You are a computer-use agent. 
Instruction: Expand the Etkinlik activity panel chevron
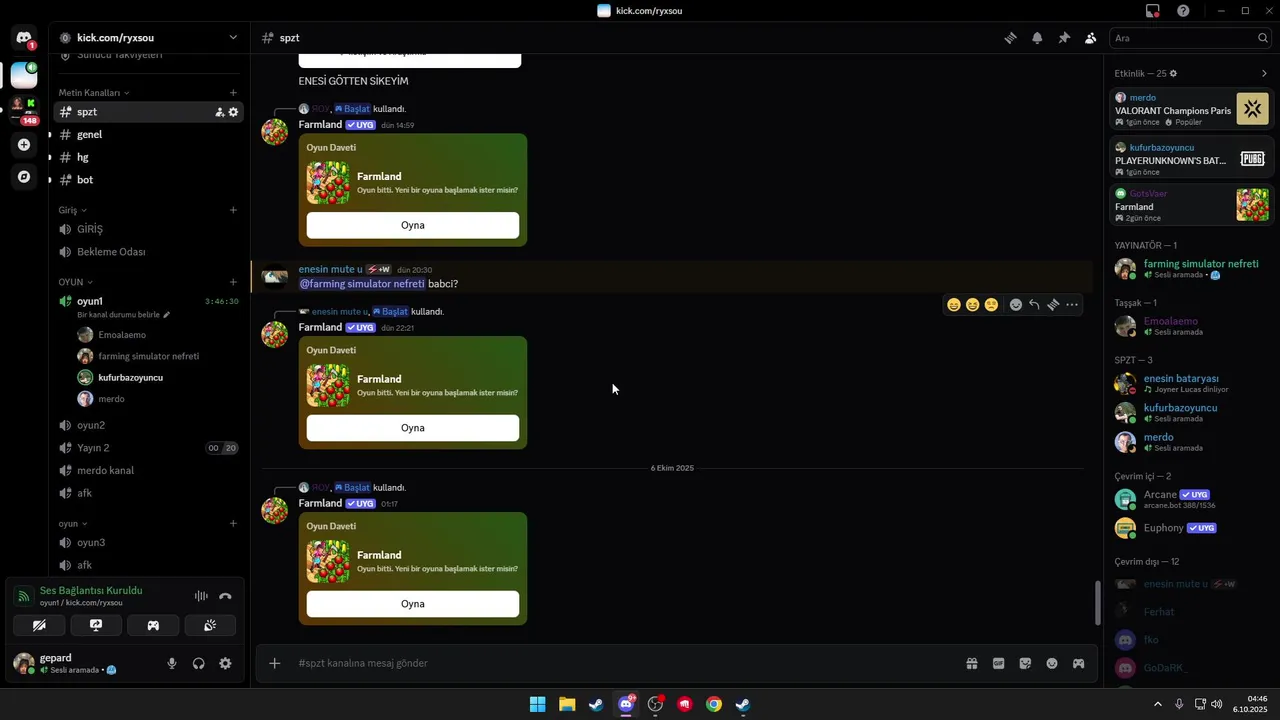point(1264,73)
